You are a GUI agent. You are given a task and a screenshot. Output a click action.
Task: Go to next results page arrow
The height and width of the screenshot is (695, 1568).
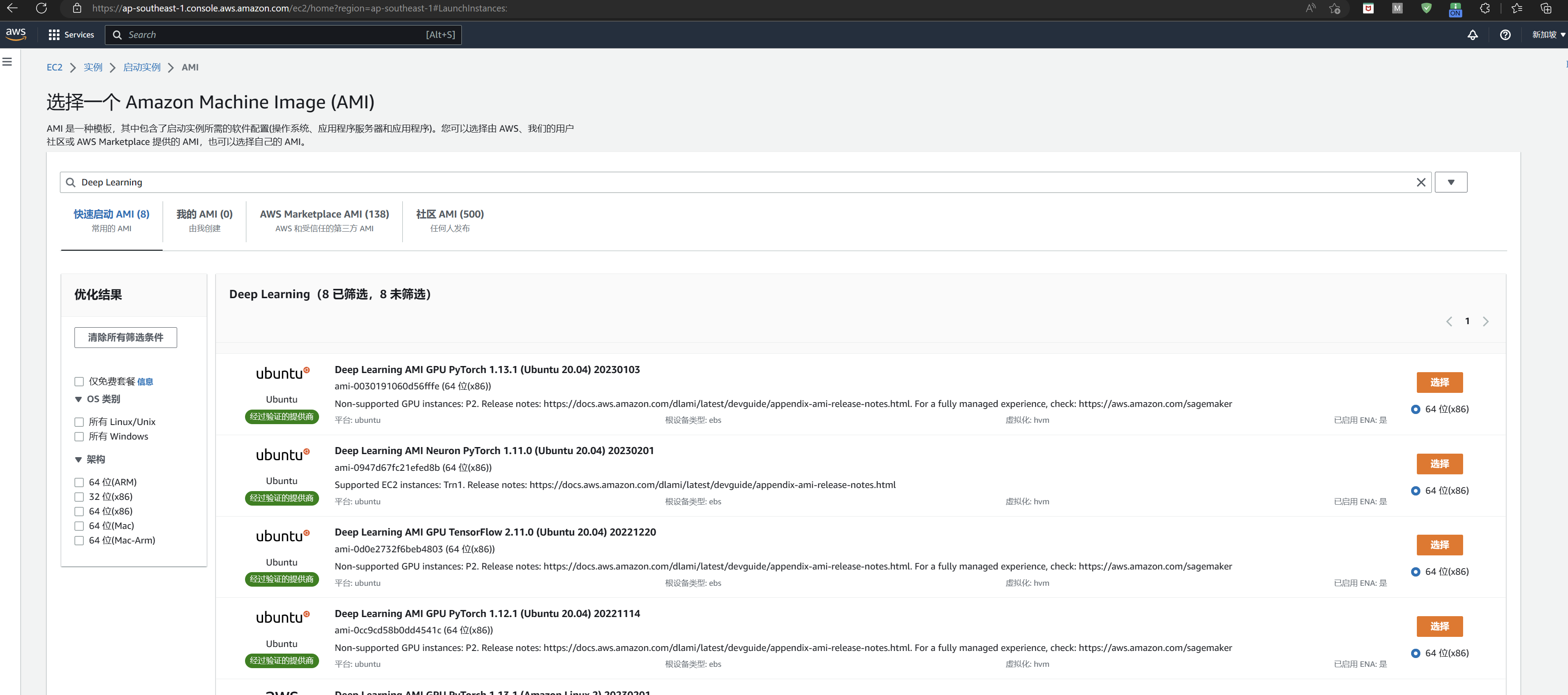coord(1485,322)
